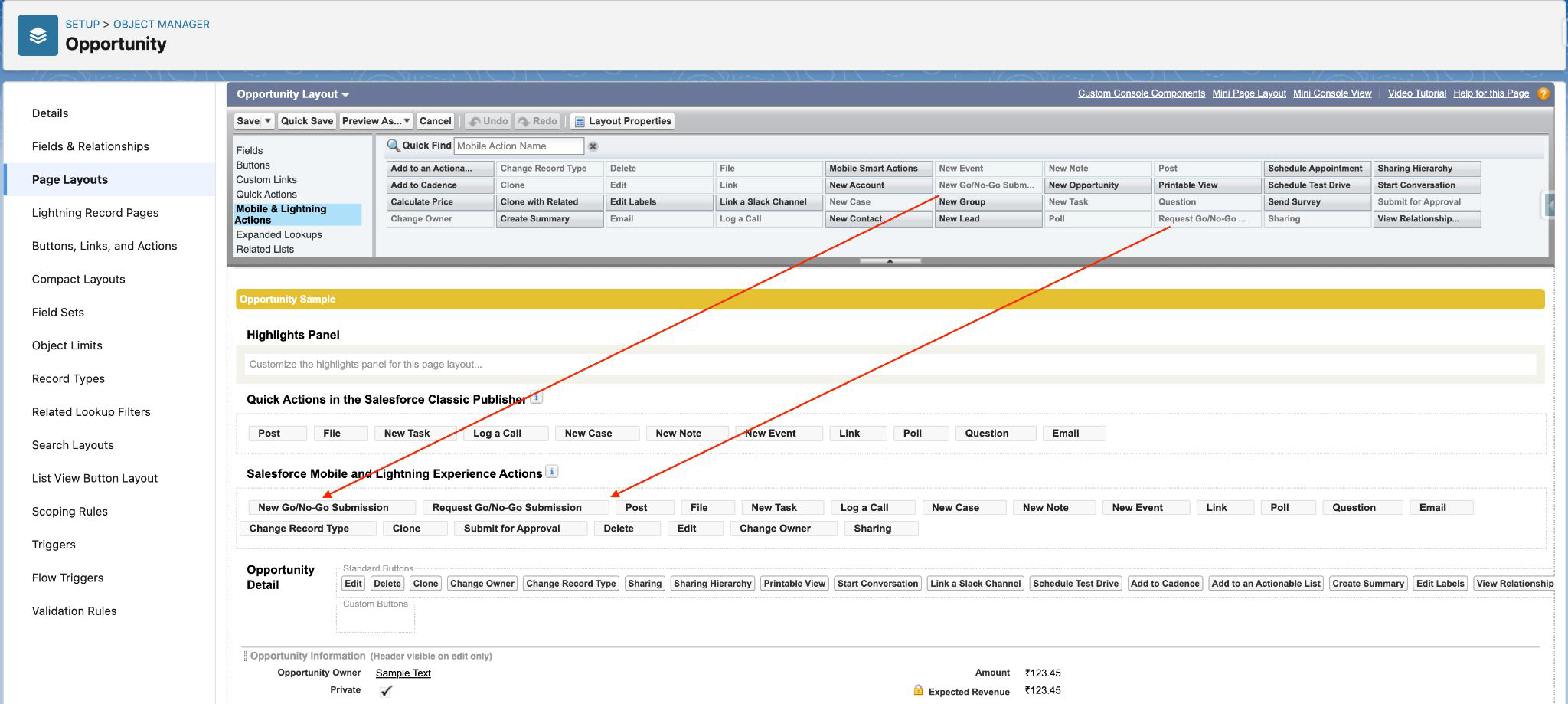Viewport: 1568px width, 704px height.
Task: Open the Mini Console View link
Action: coord(1332,93)
